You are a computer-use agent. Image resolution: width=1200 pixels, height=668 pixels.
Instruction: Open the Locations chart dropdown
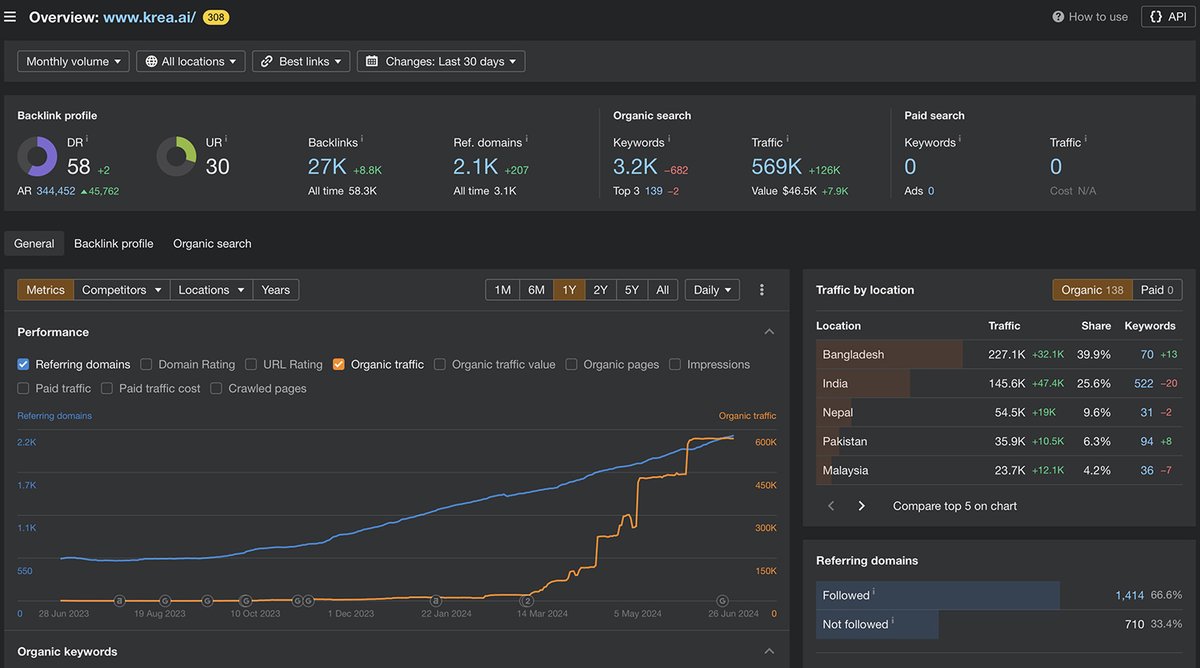[211, 290]
